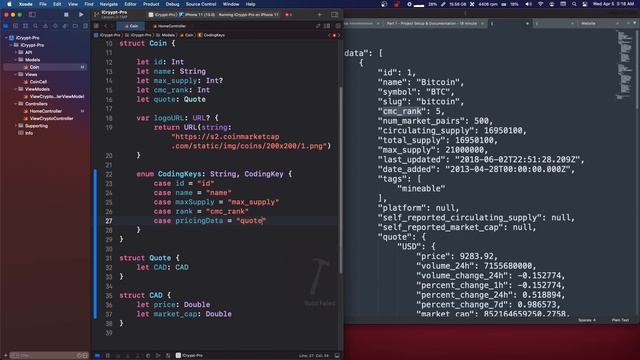Switch to the Coin editor tab
Viewport: 640px width, 360px height.
[x=131, y=26]
